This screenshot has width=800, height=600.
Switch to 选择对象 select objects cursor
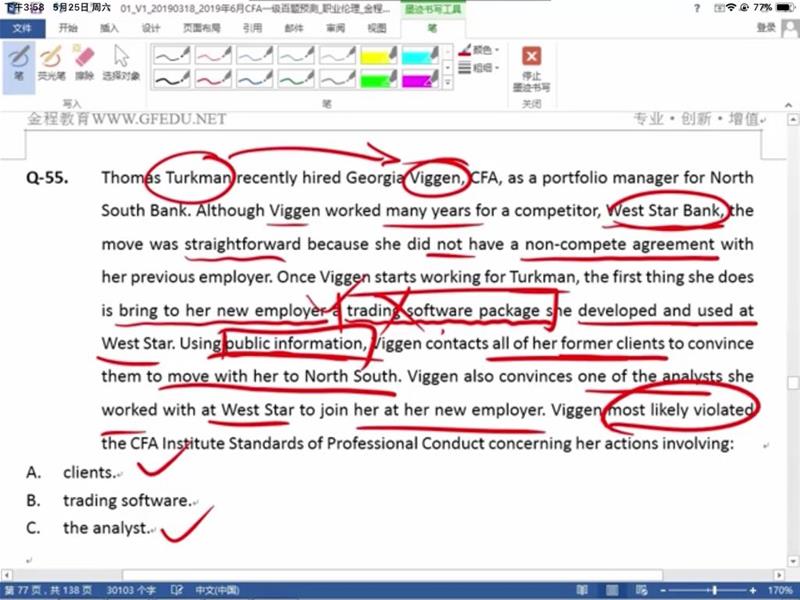(x=121, y=64)
